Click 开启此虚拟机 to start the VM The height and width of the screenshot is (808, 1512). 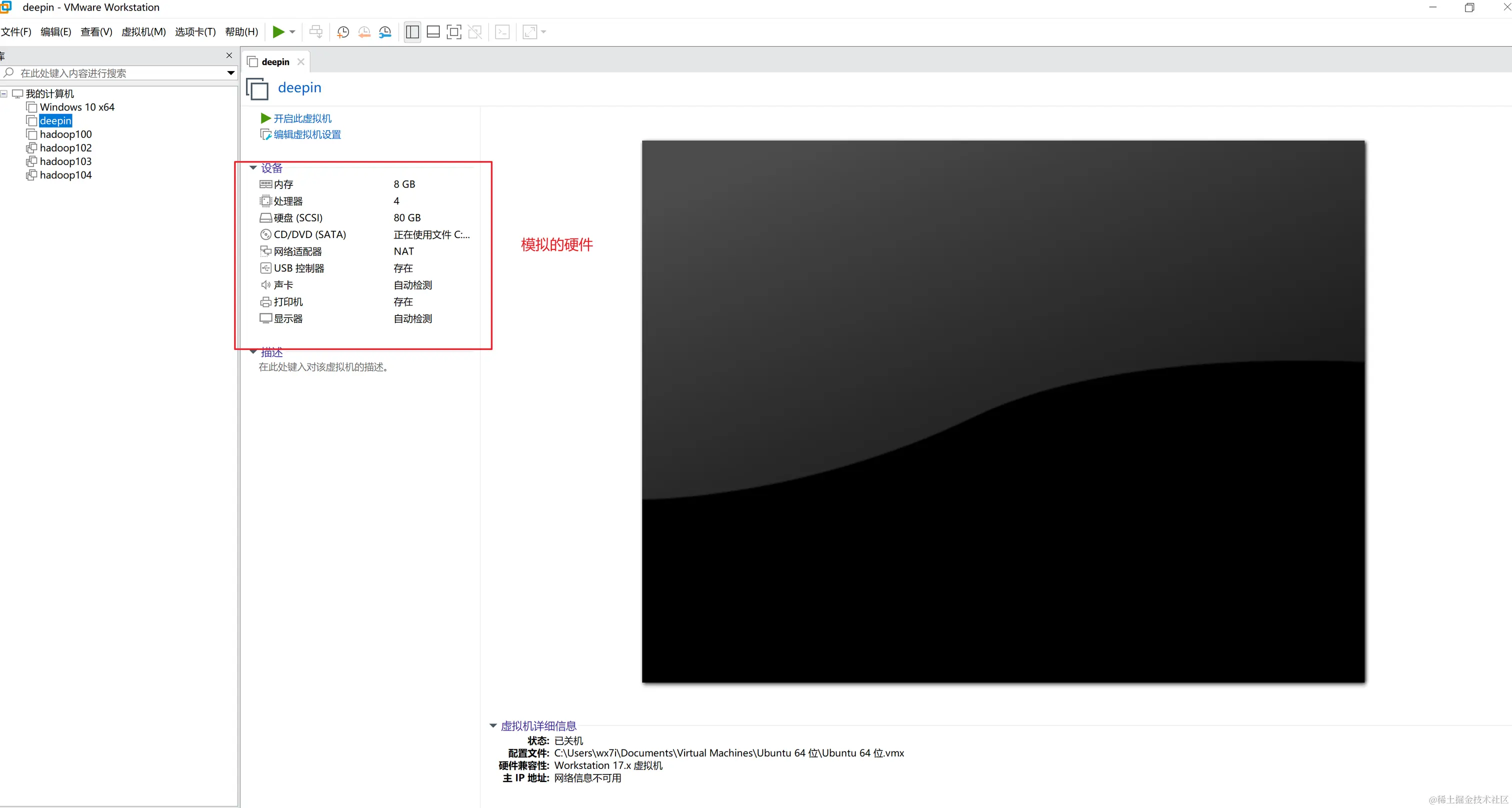(x=301, y=118)
